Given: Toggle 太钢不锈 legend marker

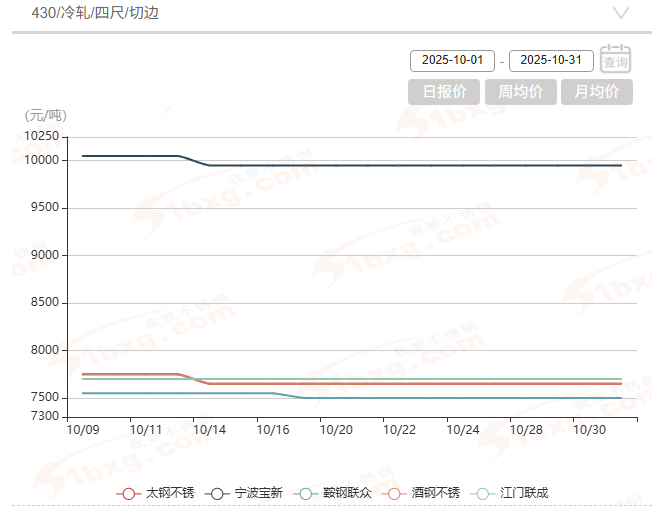Looking at the screenshot, I should coord(127,493).
